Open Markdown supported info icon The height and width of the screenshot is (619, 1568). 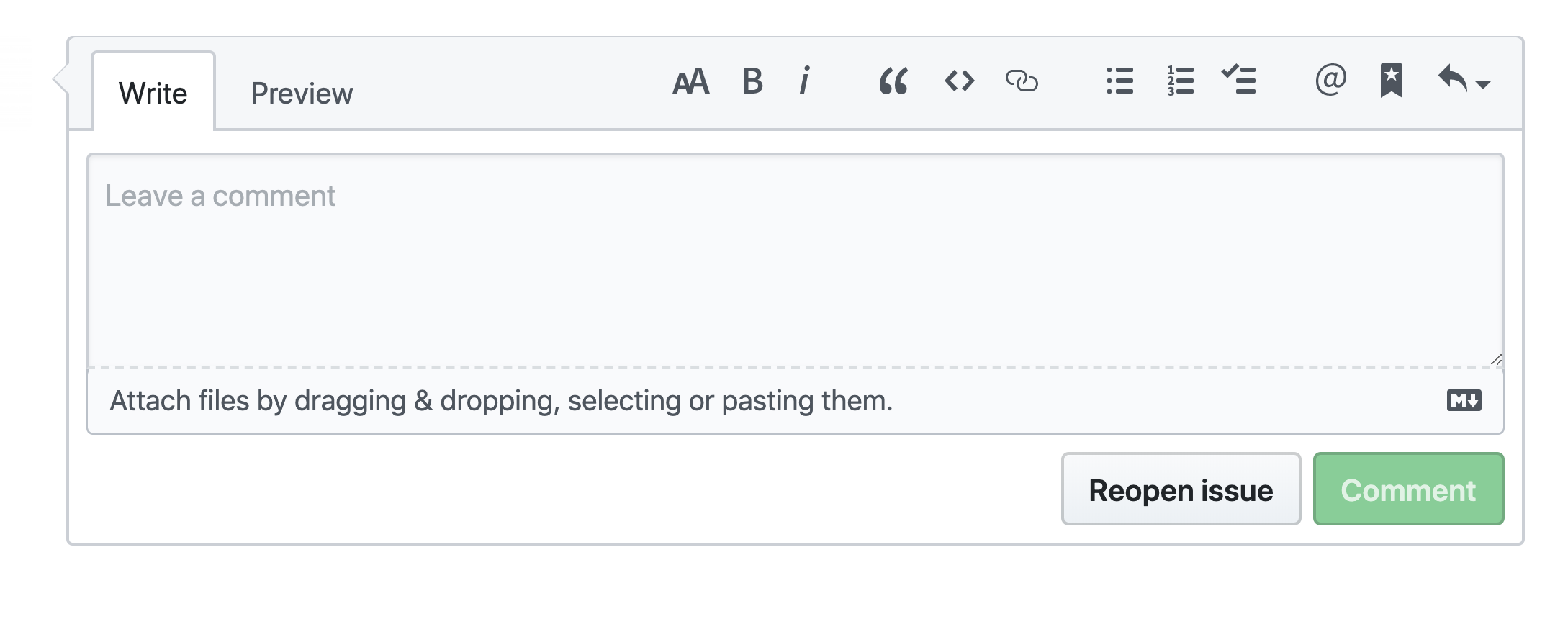(x=1464, y=400)
